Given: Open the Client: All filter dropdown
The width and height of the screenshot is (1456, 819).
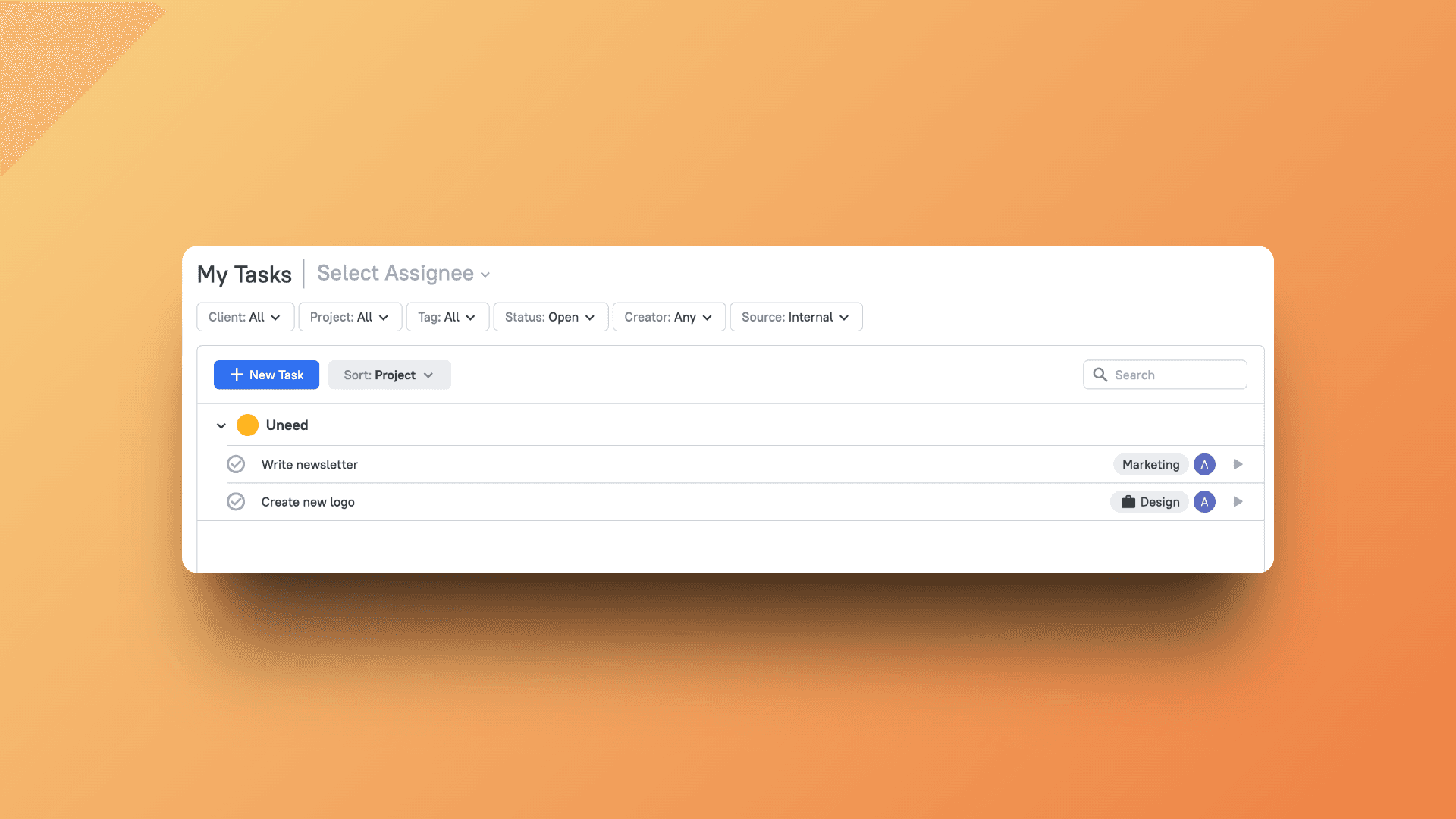Looking at the screenshot, I should pos(244,317).
